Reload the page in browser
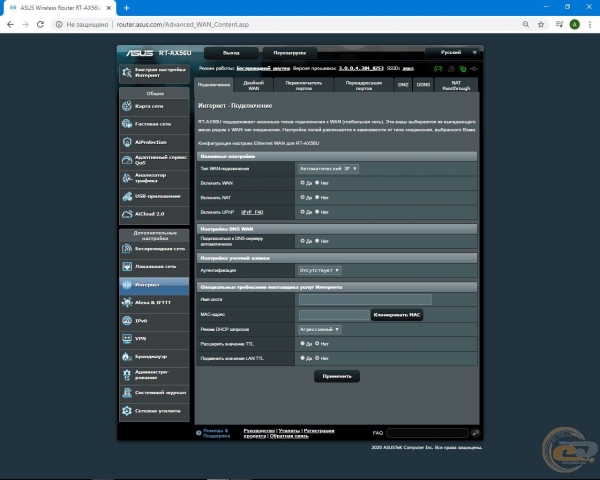The image size is (600, 480). point(40,24)
